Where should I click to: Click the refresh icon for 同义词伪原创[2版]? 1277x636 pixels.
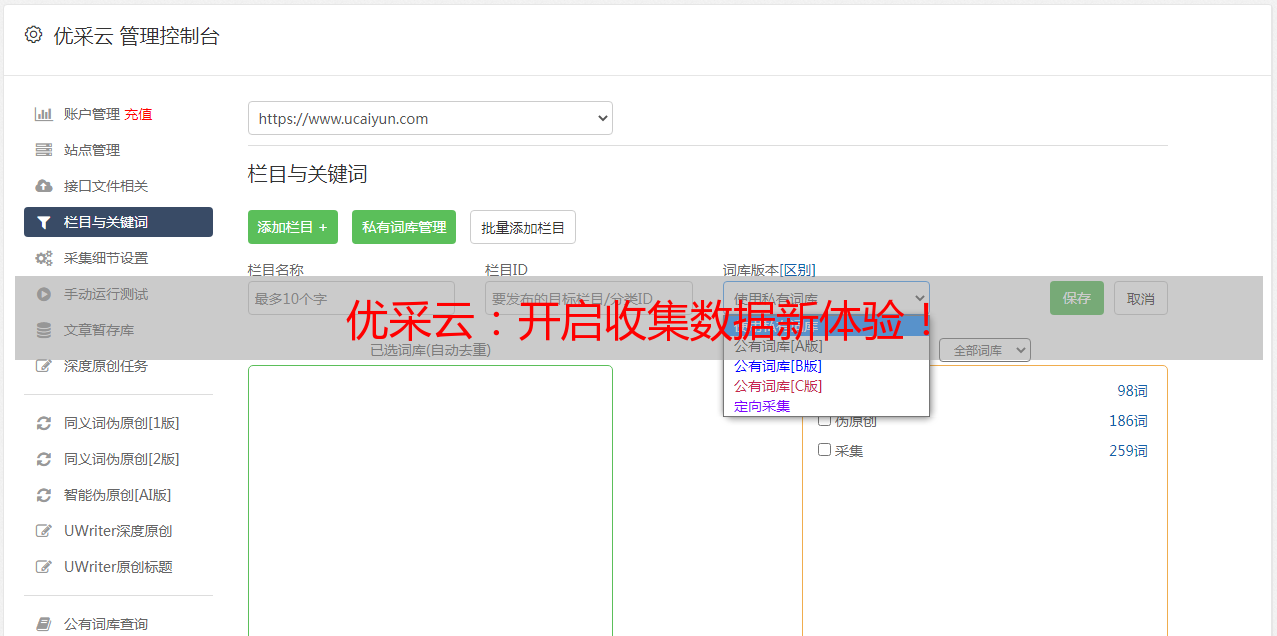click(x=43, y=459)
